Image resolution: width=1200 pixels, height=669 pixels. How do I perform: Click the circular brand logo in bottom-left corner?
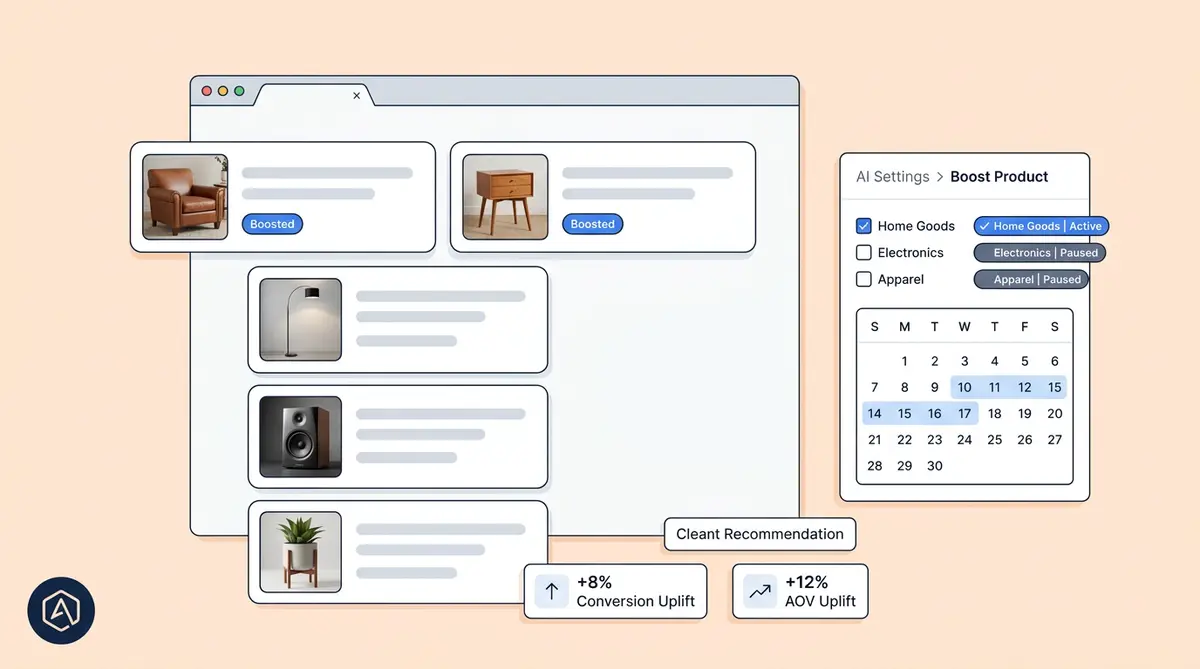tap(62, 609)
